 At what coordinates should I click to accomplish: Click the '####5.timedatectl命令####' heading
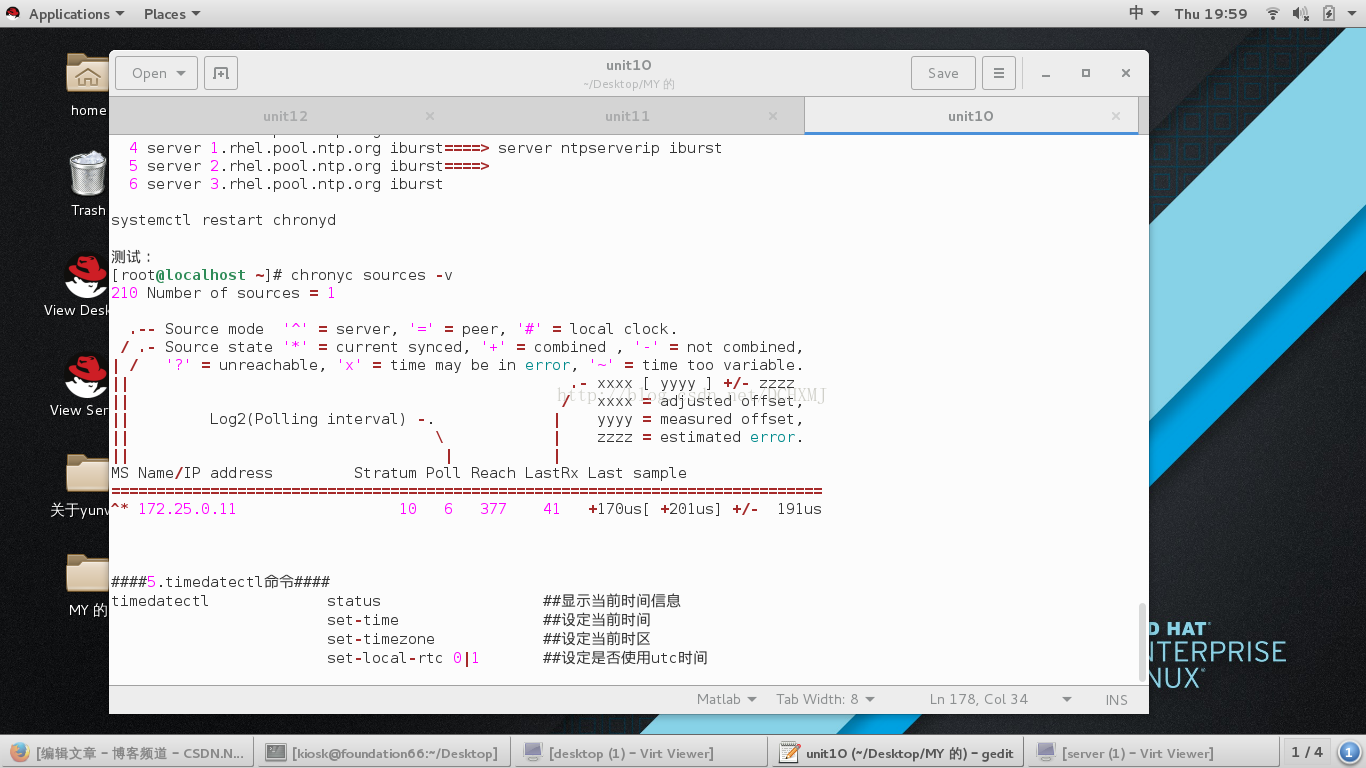[x=220, y=582]
